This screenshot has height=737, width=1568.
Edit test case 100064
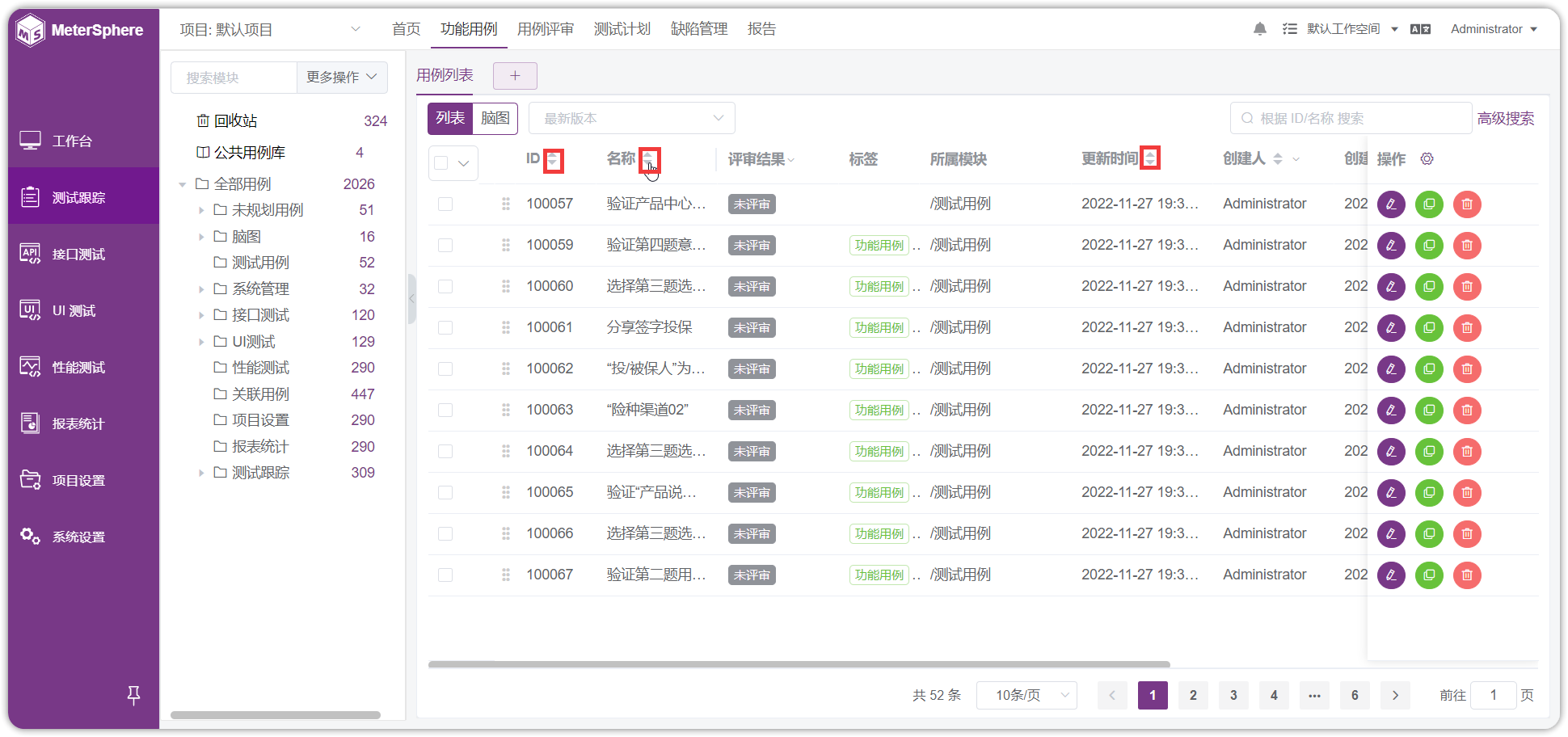click(1391, 452)
